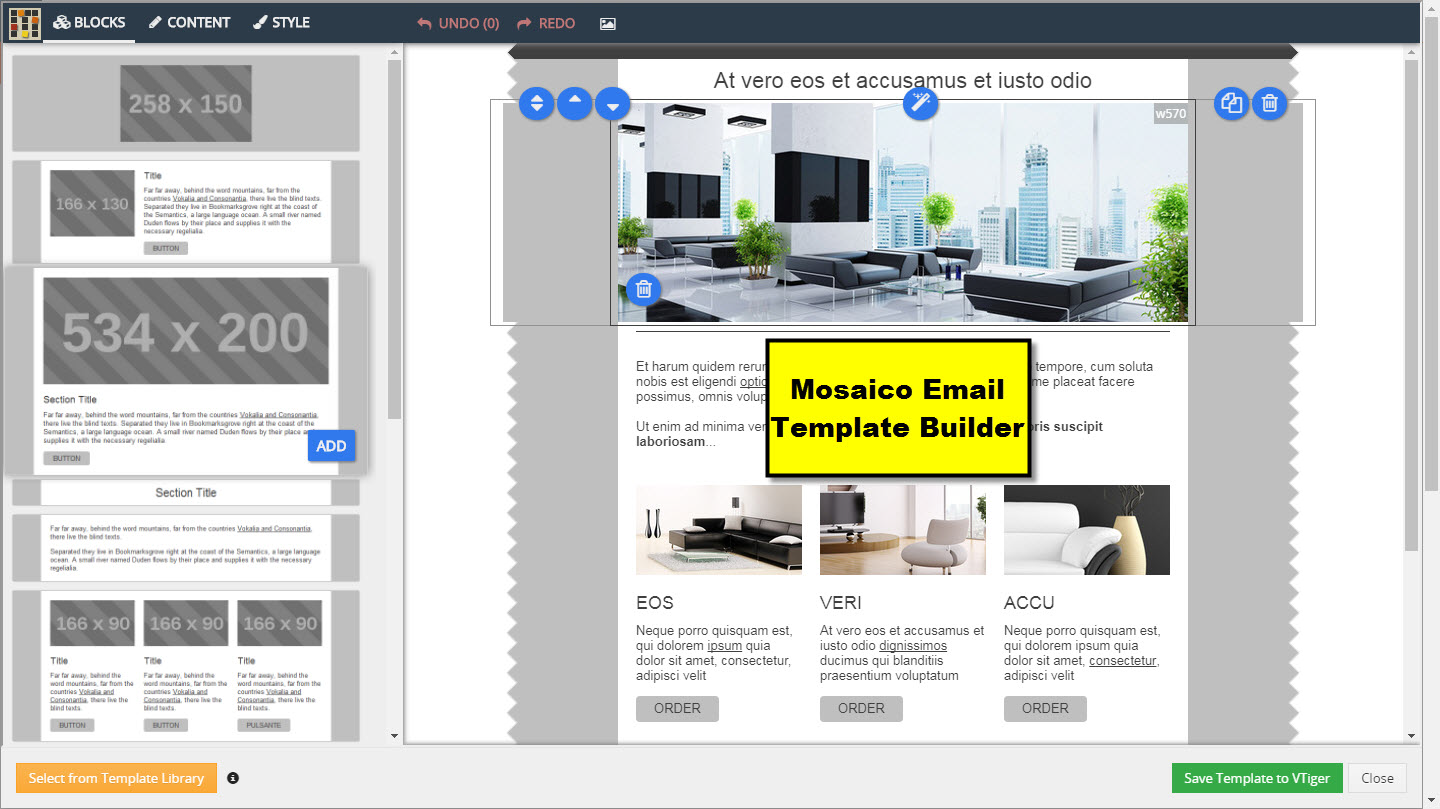Click the Redo button
This screenshot has width=1440, height=809.
coord(547,23)
